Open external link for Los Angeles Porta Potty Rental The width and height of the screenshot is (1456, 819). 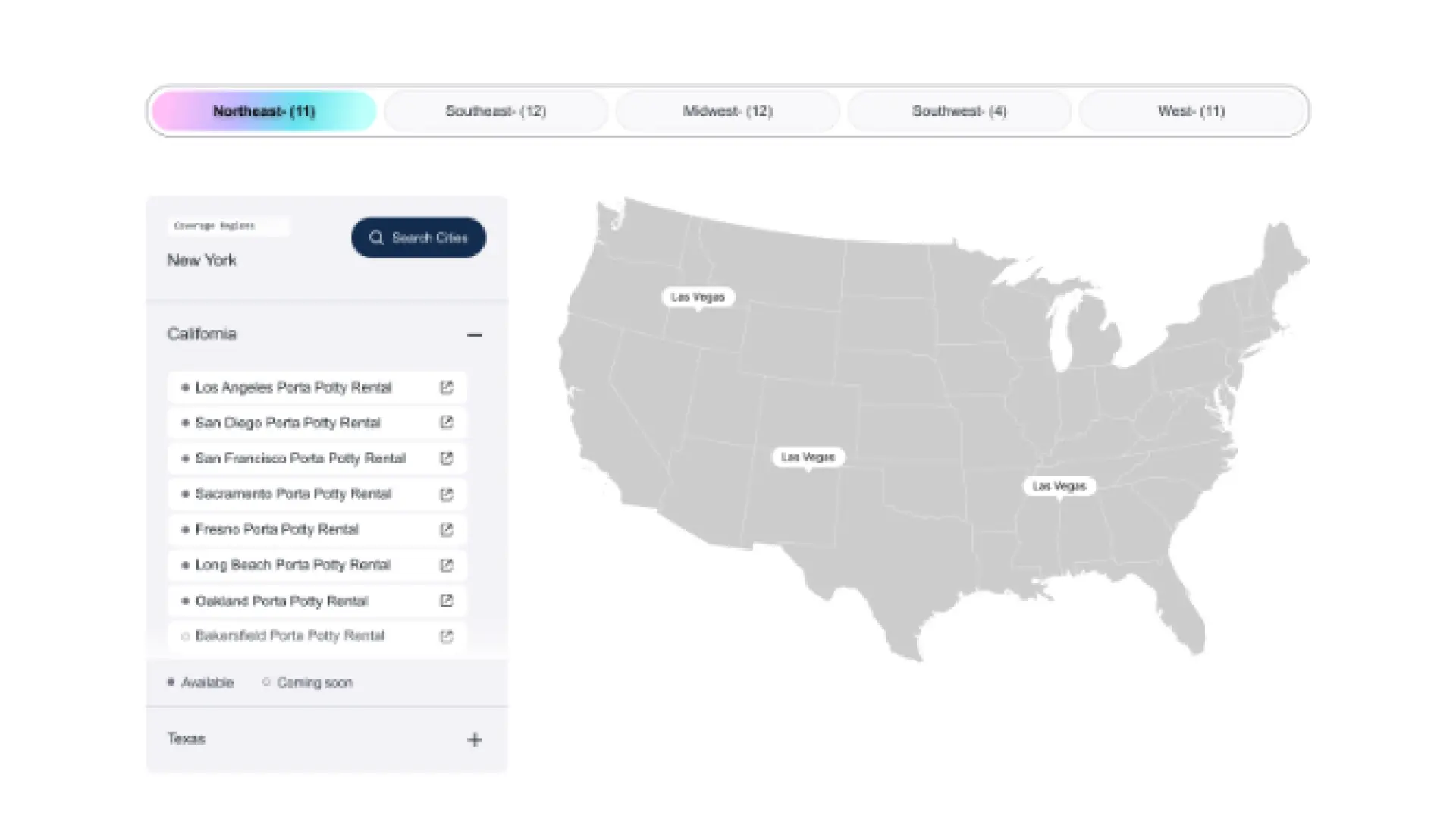pos(447,388)
